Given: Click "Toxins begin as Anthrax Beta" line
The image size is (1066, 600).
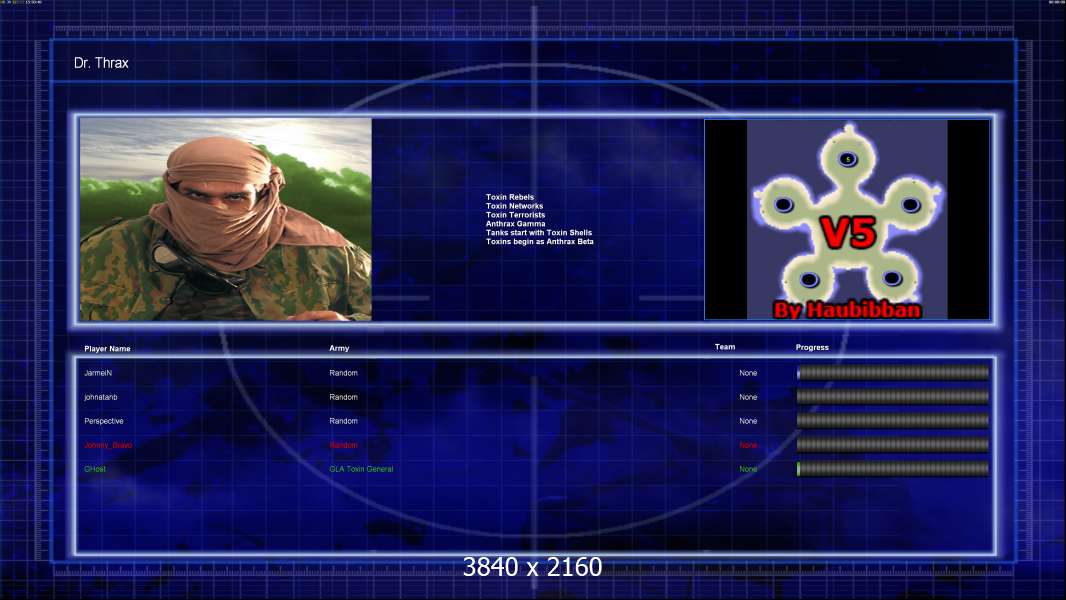Looking at the screenshot, I should point(540,241).
